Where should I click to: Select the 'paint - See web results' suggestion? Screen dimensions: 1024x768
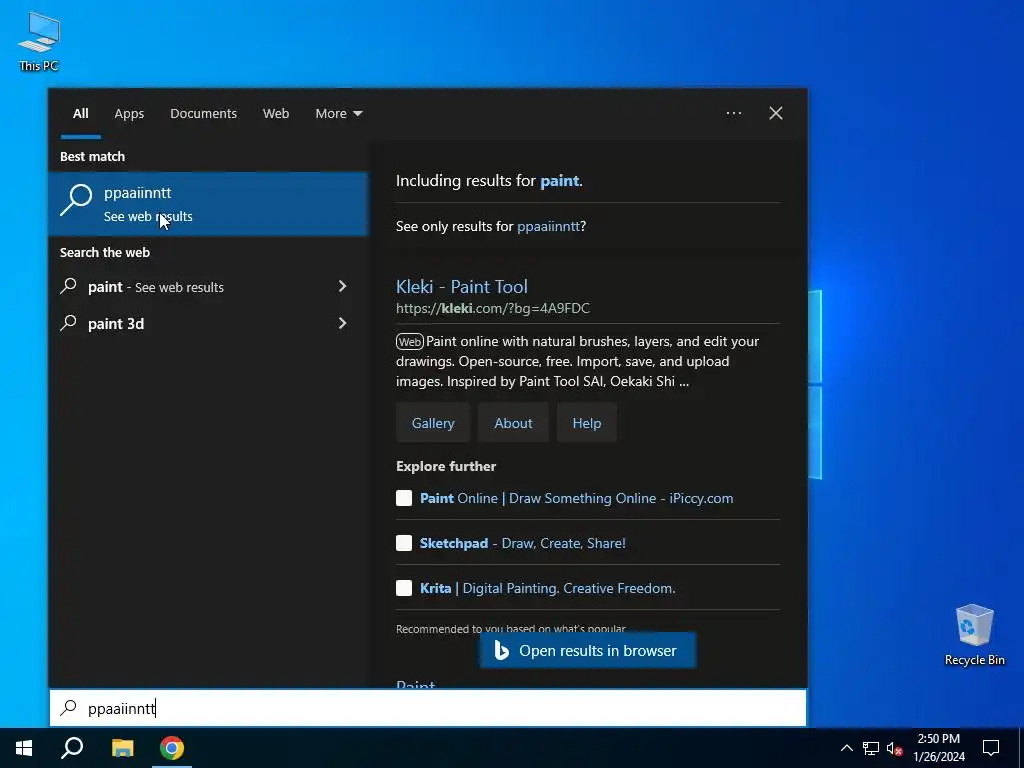coord(208,287)
